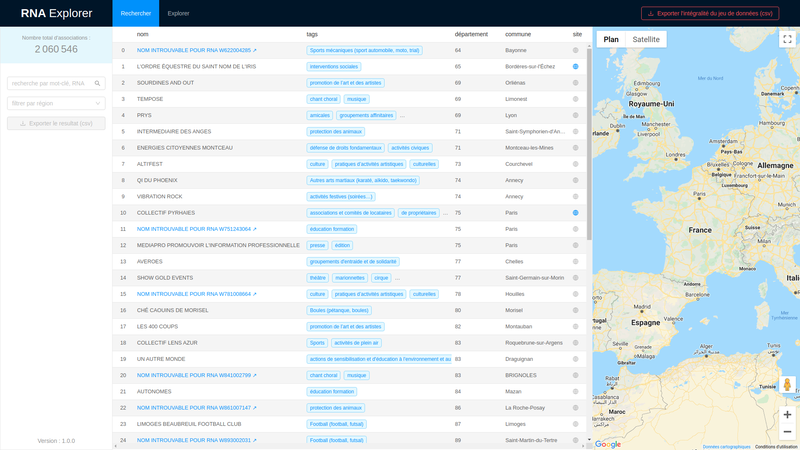
Task: Switch to the Rechercher tab
Action: point(136,13)
